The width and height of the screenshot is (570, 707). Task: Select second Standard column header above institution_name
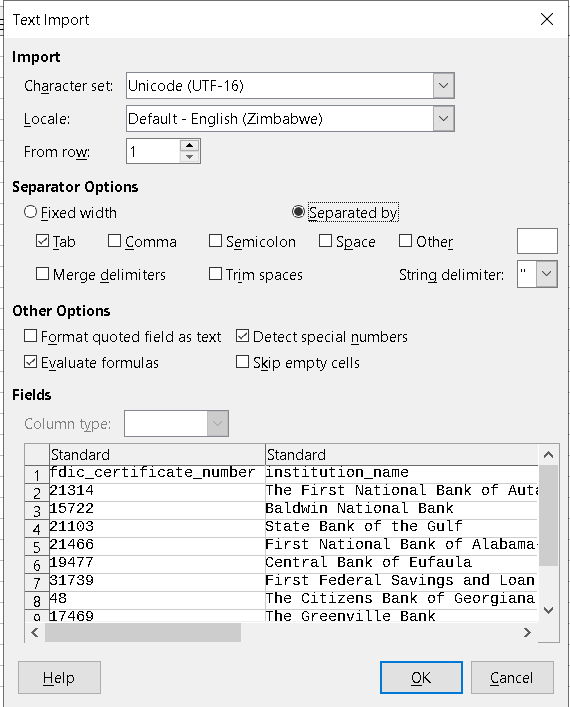pyautogui.click(x=401, y=454)
